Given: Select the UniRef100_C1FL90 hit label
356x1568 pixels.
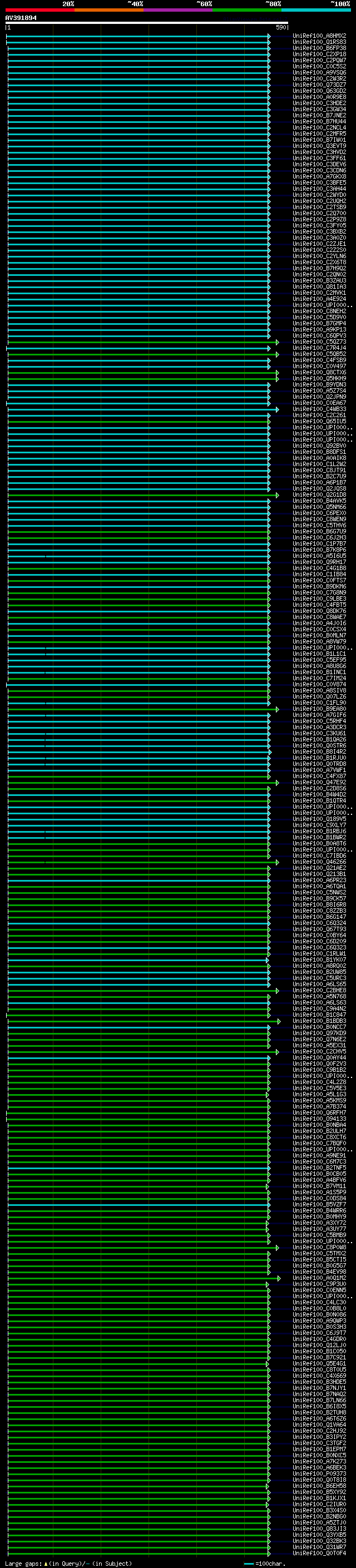Looking at the screenshot, I should click(319, 703).
